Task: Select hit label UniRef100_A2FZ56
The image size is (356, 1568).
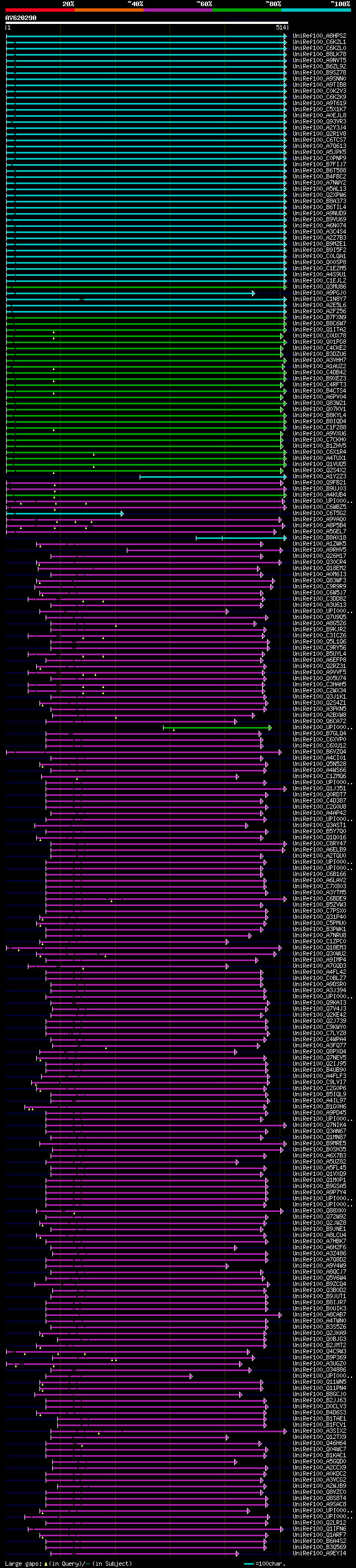Action: pyautogui.click(x=319, y=311)
